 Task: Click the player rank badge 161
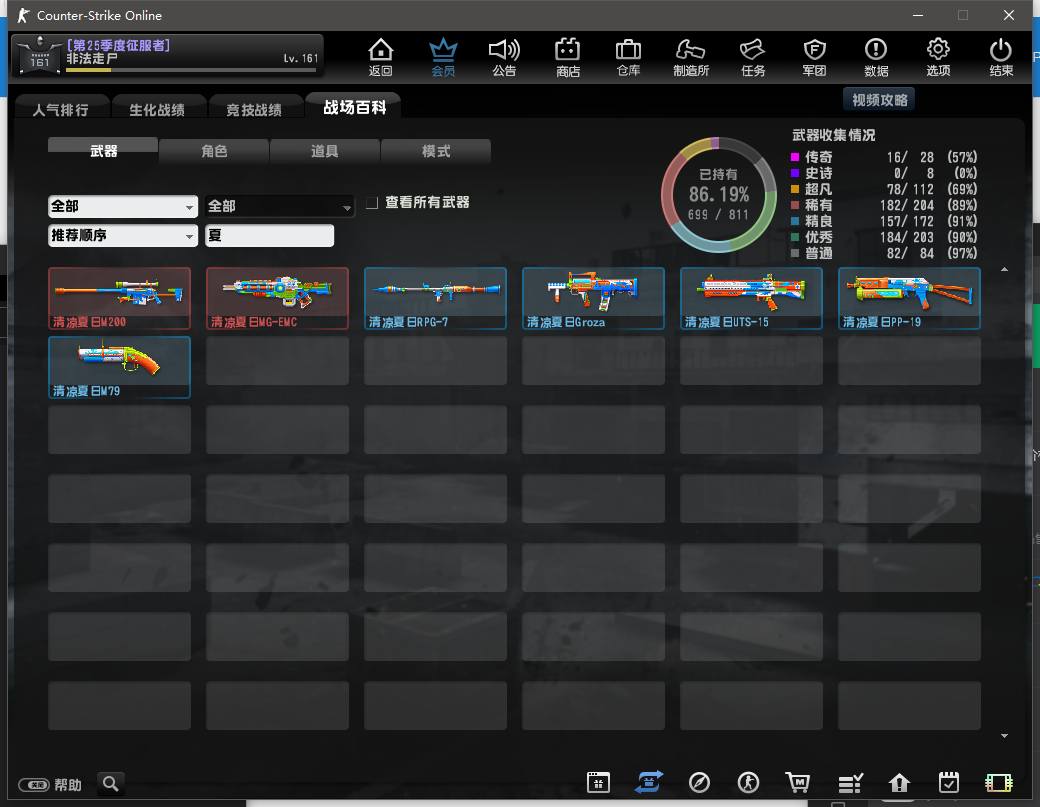[x=39, y=56]
